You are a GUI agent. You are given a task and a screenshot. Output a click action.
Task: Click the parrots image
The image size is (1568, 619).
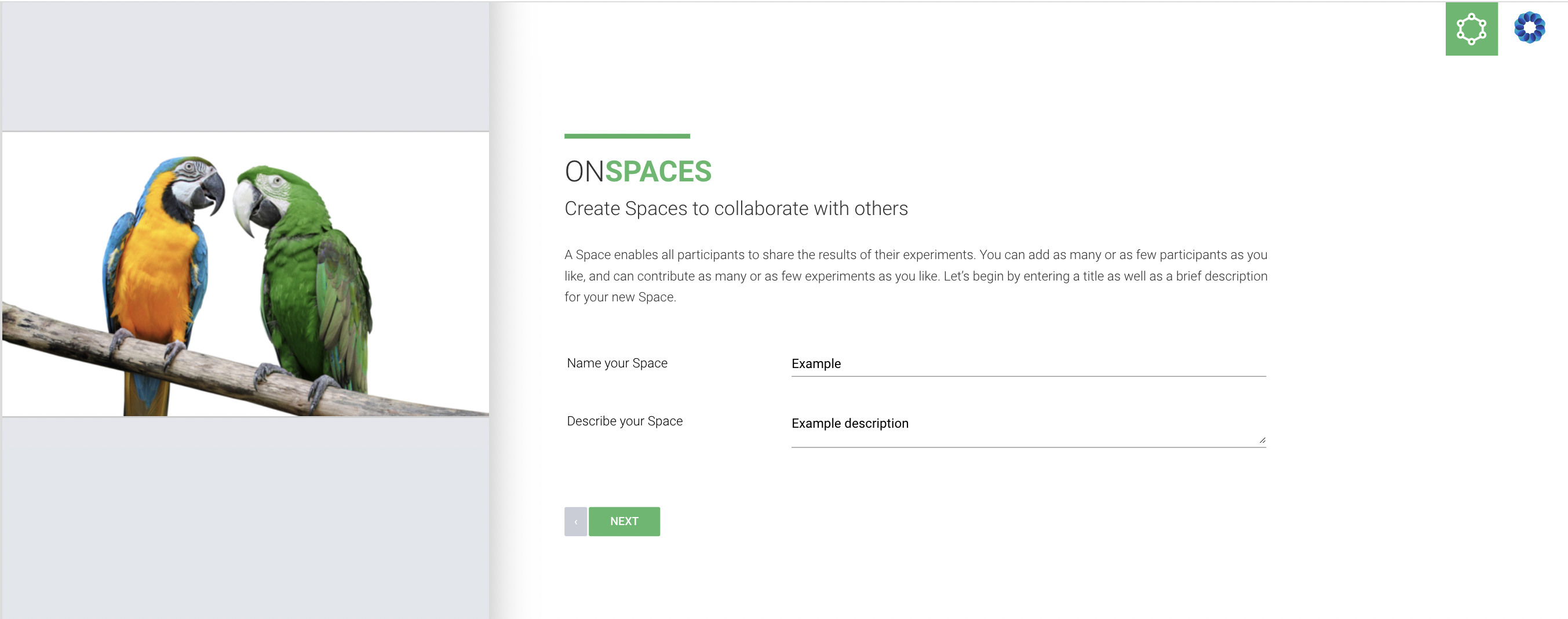(x=245, y=274)
